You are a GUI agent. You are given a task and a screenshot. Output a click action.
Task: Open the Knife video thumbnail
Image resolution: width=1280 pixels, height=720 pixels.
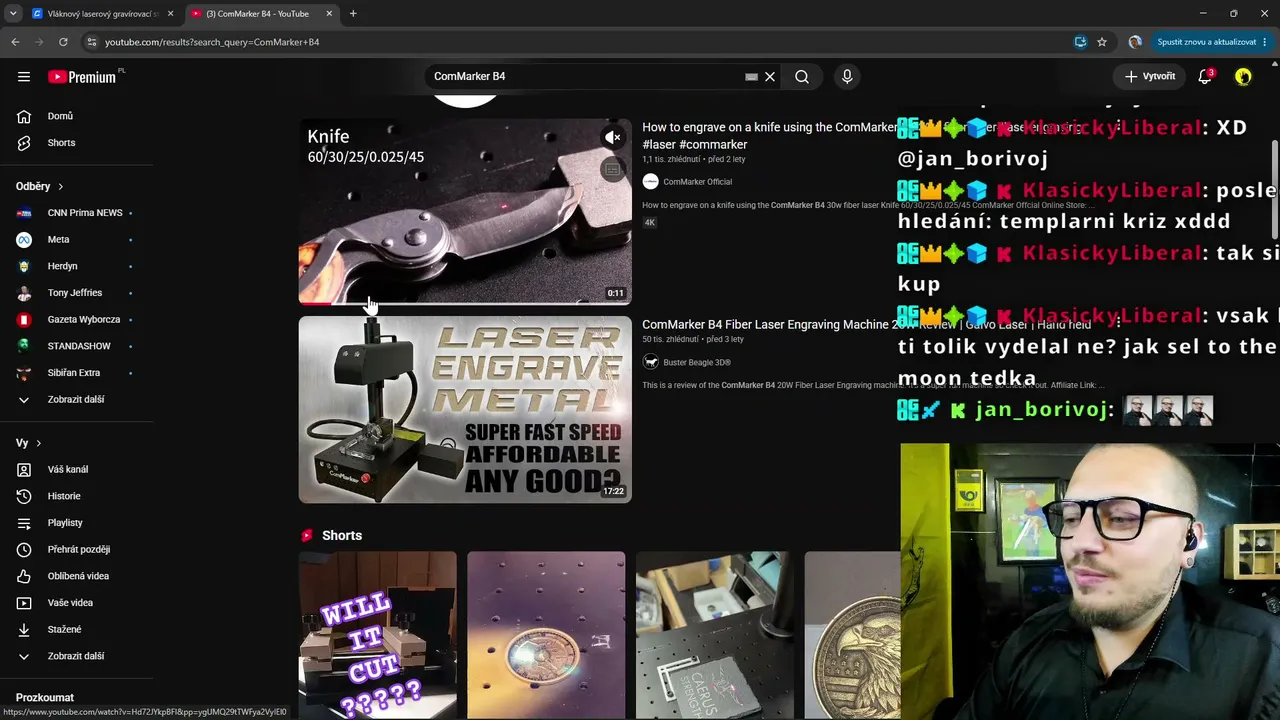pos(465,211)
